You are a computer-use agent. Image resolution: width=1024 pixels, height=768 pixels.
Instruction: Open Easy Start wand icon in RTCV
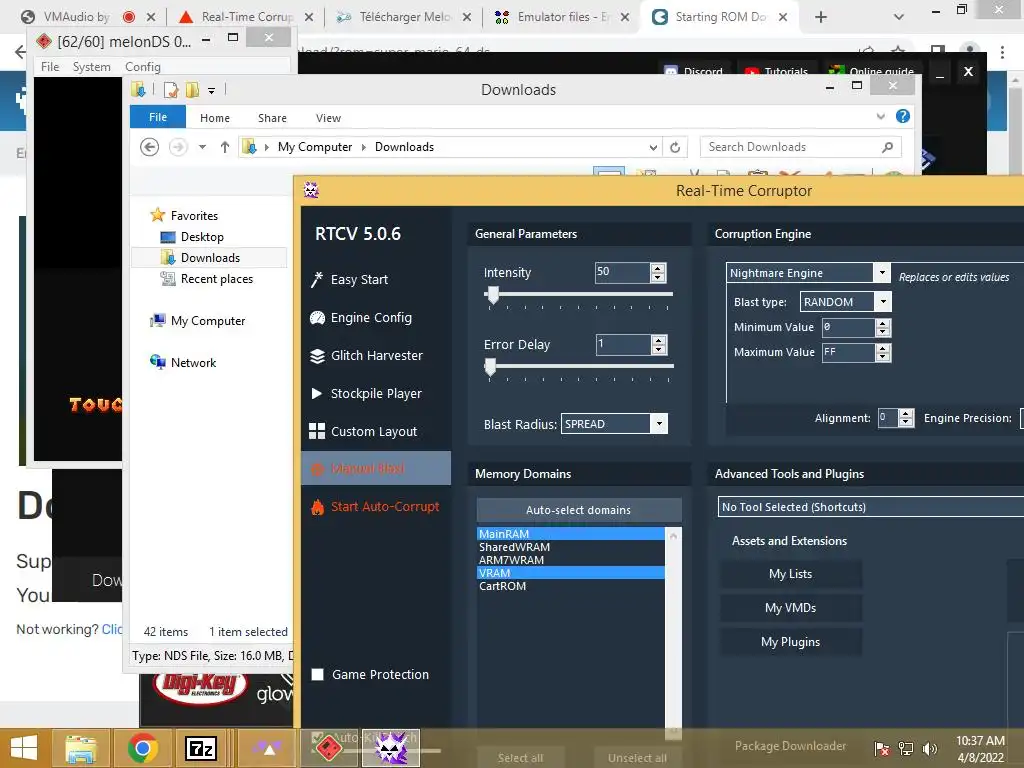(x=317, y=280)
